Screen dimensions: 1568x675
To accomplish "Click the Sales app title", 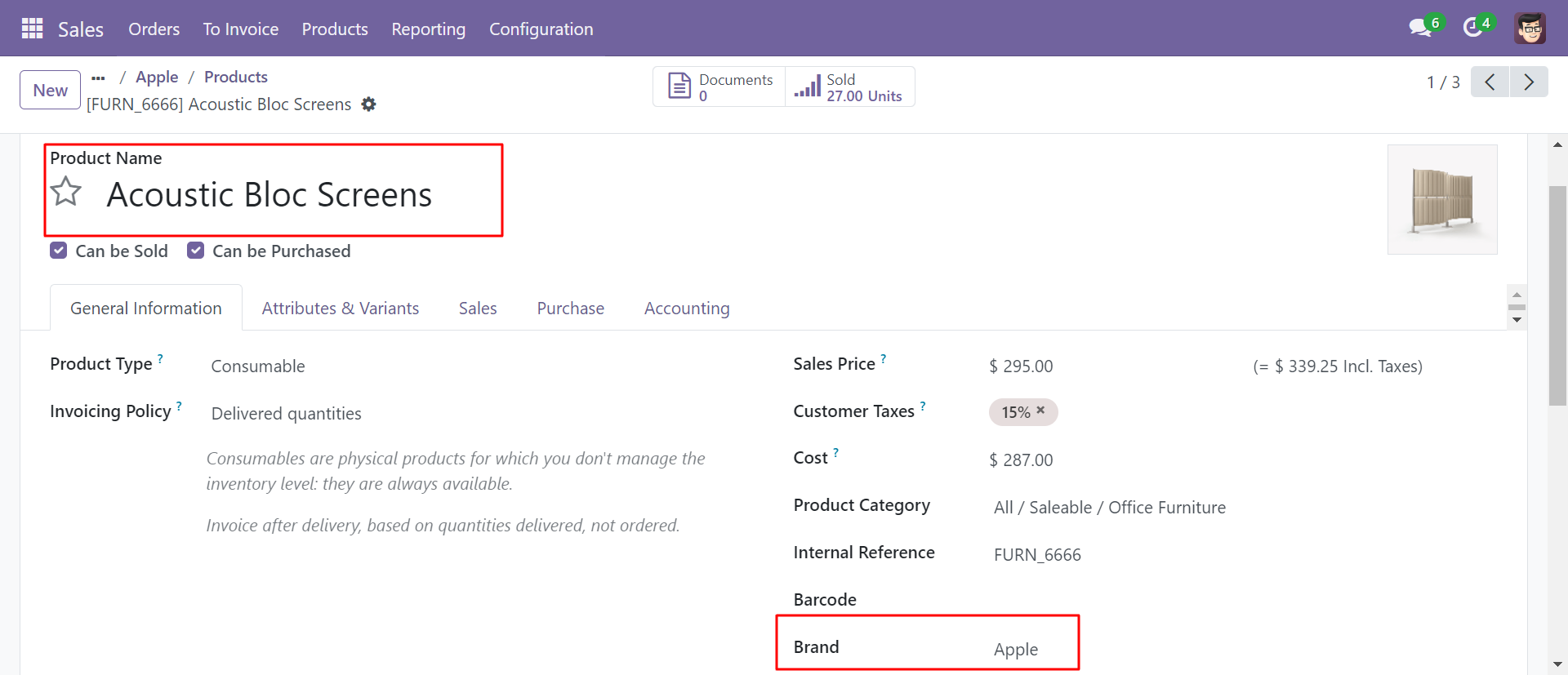I will pyautogui.click(x=81, y=29).
